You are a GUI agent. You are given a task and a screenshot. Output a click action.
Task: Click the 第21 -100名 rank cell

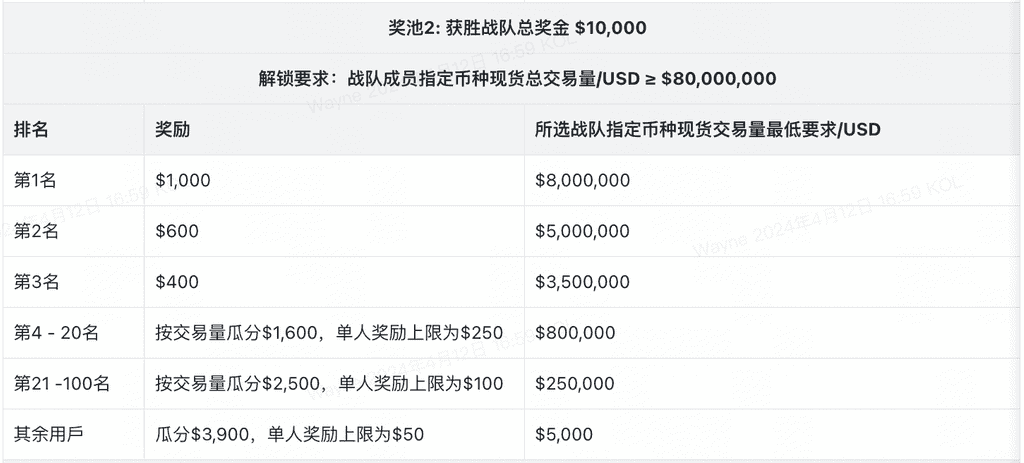(62, 384)
